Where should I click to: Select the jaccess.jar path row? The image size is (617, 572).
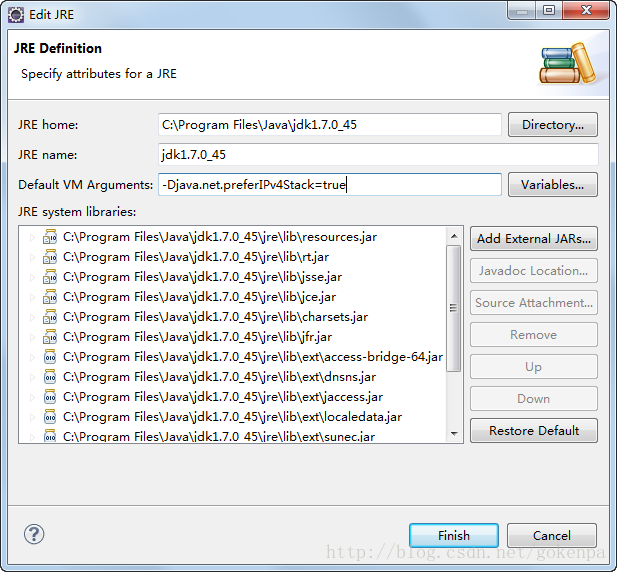click(x=223, y=397)
